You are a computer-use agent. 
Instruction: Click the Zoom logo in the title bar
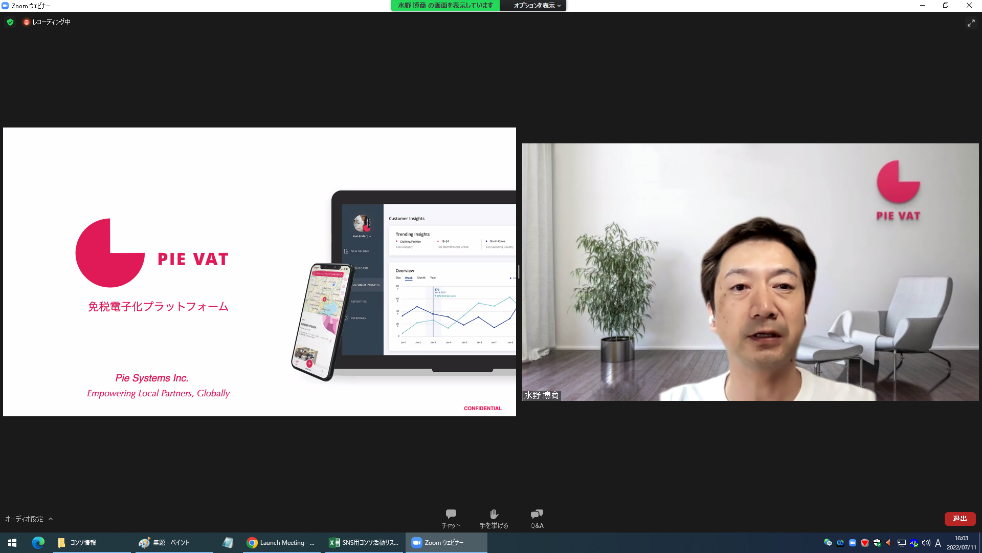6,5
